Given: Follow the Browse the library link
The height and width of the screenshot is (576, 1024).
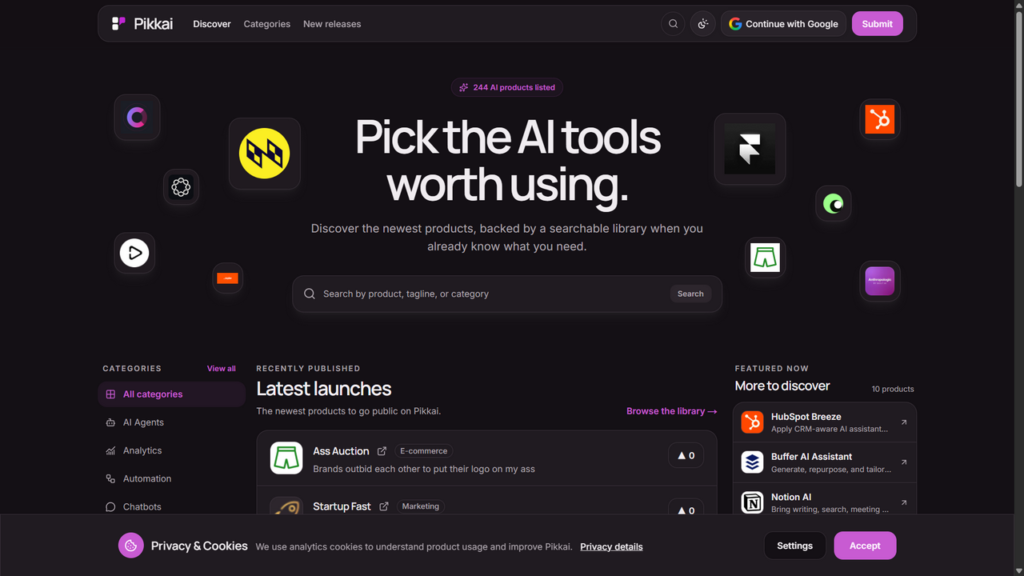Looking at the screenshot, I should coord(671,411).
